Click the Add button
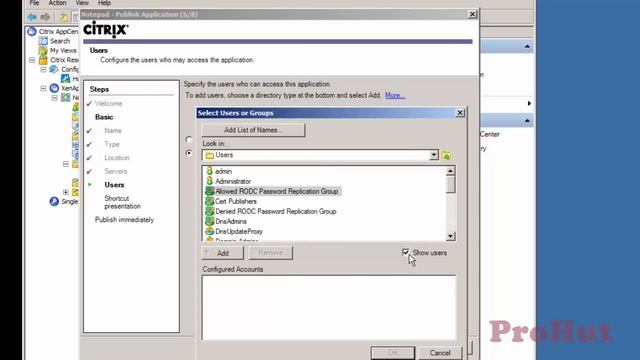Screen dimensions: 640x360 [222, 253]
